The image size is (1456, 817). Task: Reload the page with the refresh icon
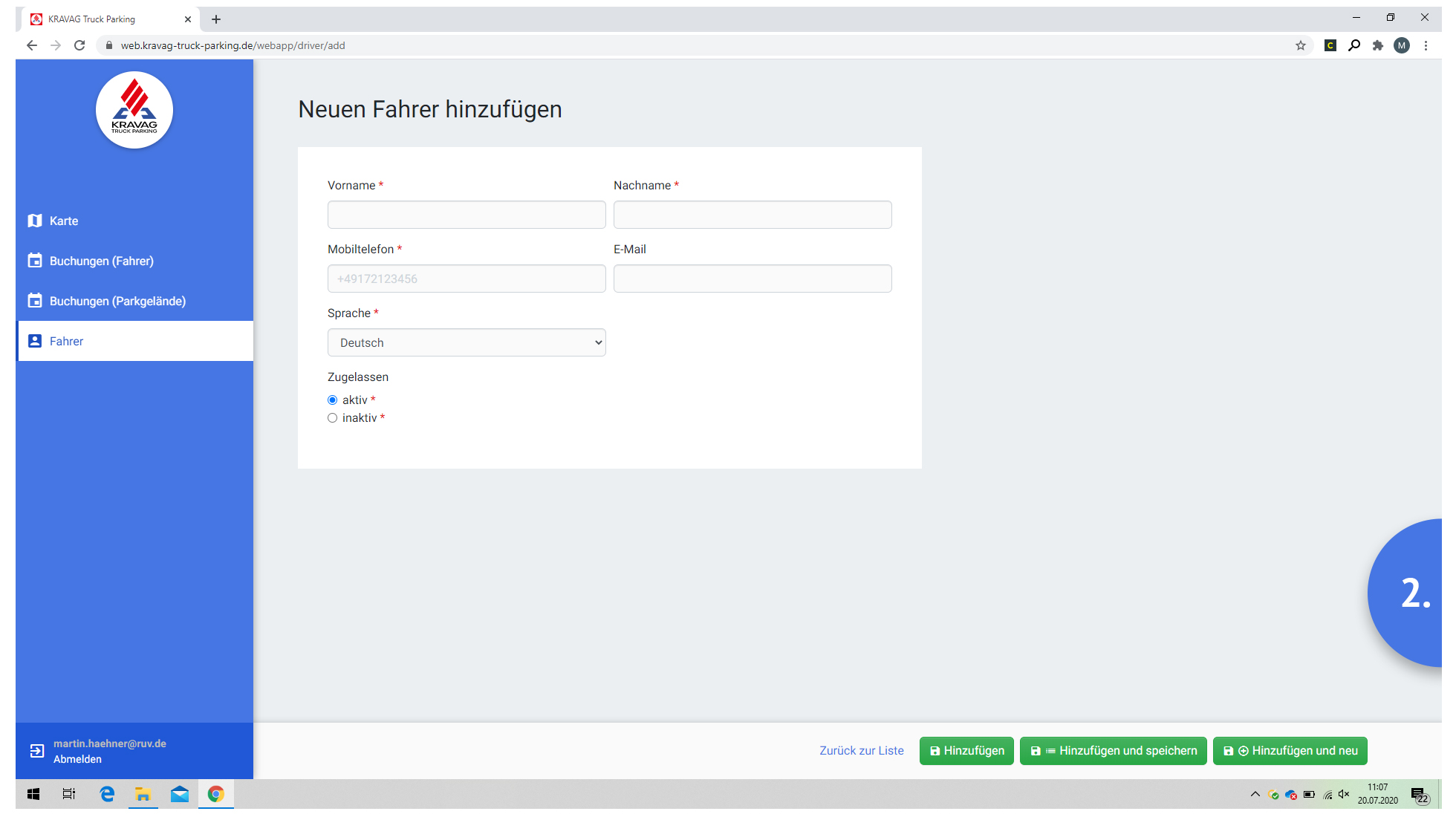pos(79,45)
